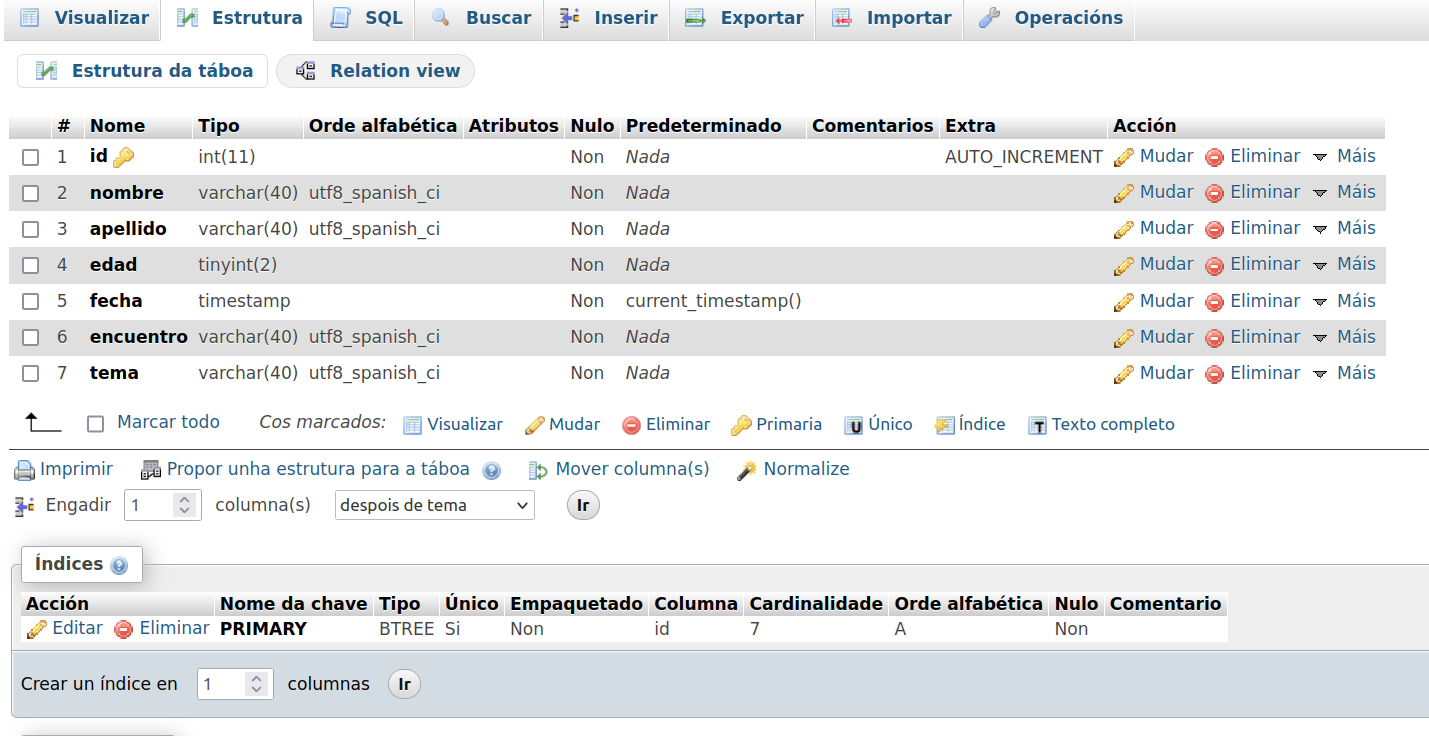Expand Máis options for id row

pyautogui.click(x=1344, y=156)
